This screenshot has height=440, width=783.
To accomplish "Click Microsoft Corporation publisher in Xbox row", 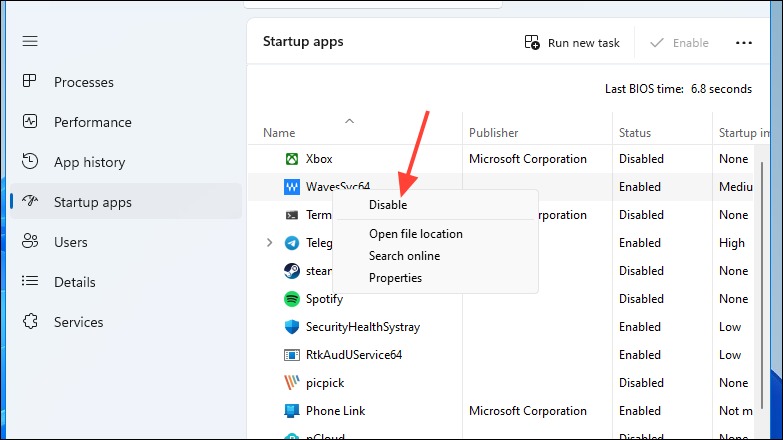I will 528,159.
